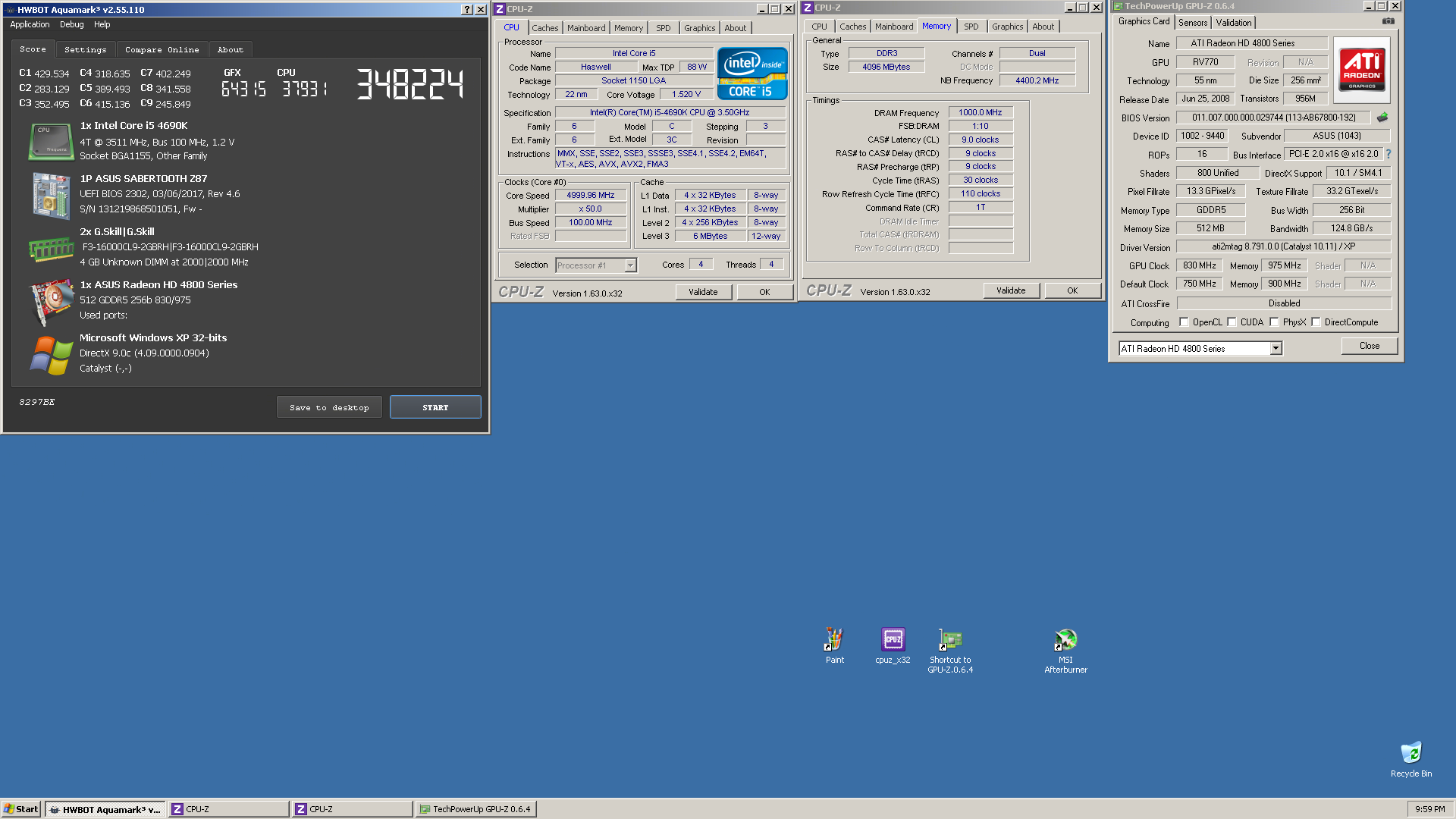Image resolution: width=1456 pixels, height=819 pixels.
Task: Open the Graphics tab in left CPU-Z window
Action: (x=699, y=28)
